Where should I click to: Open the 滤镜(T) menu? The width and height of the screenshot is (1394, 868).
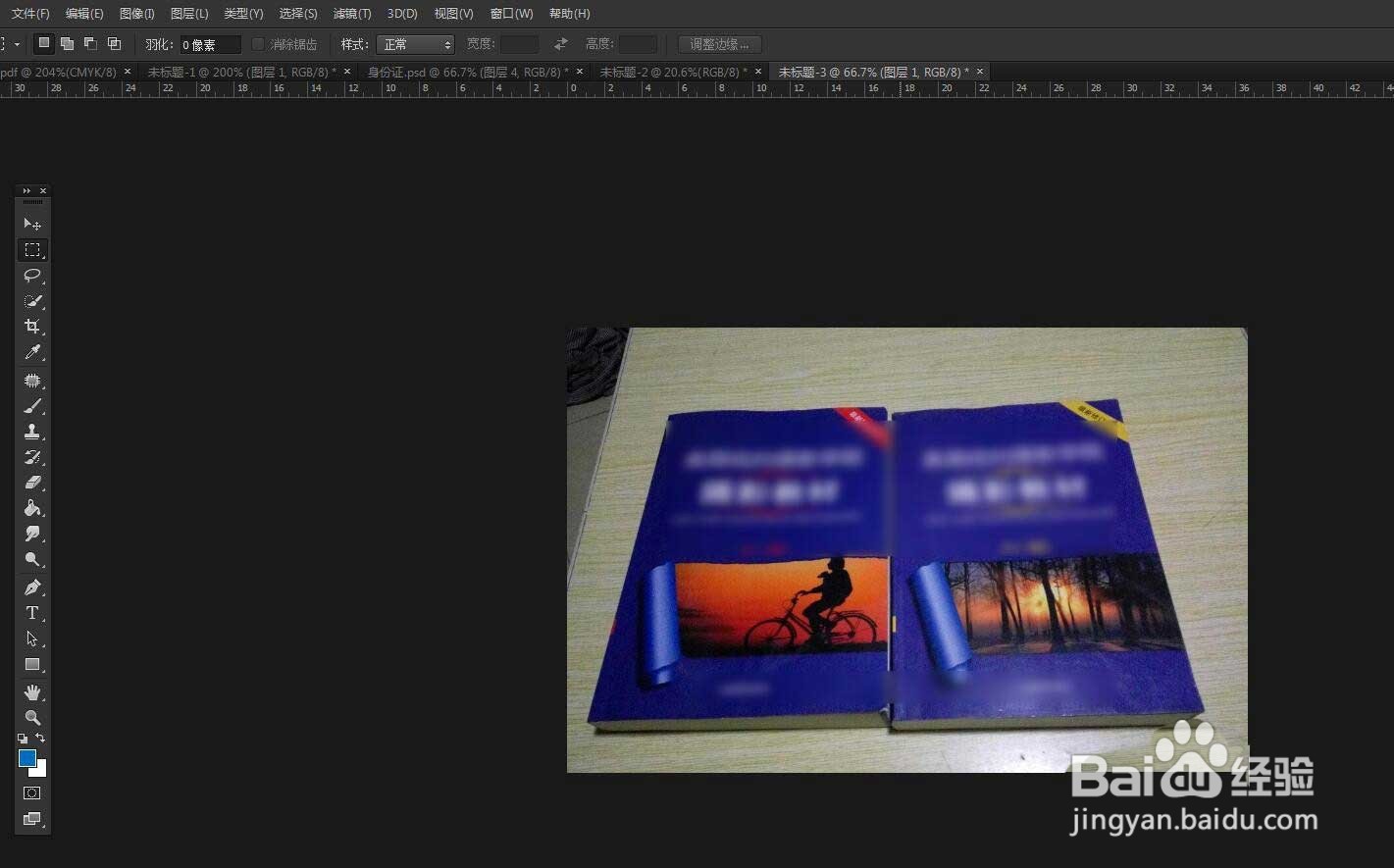click(x=352, y=14)
